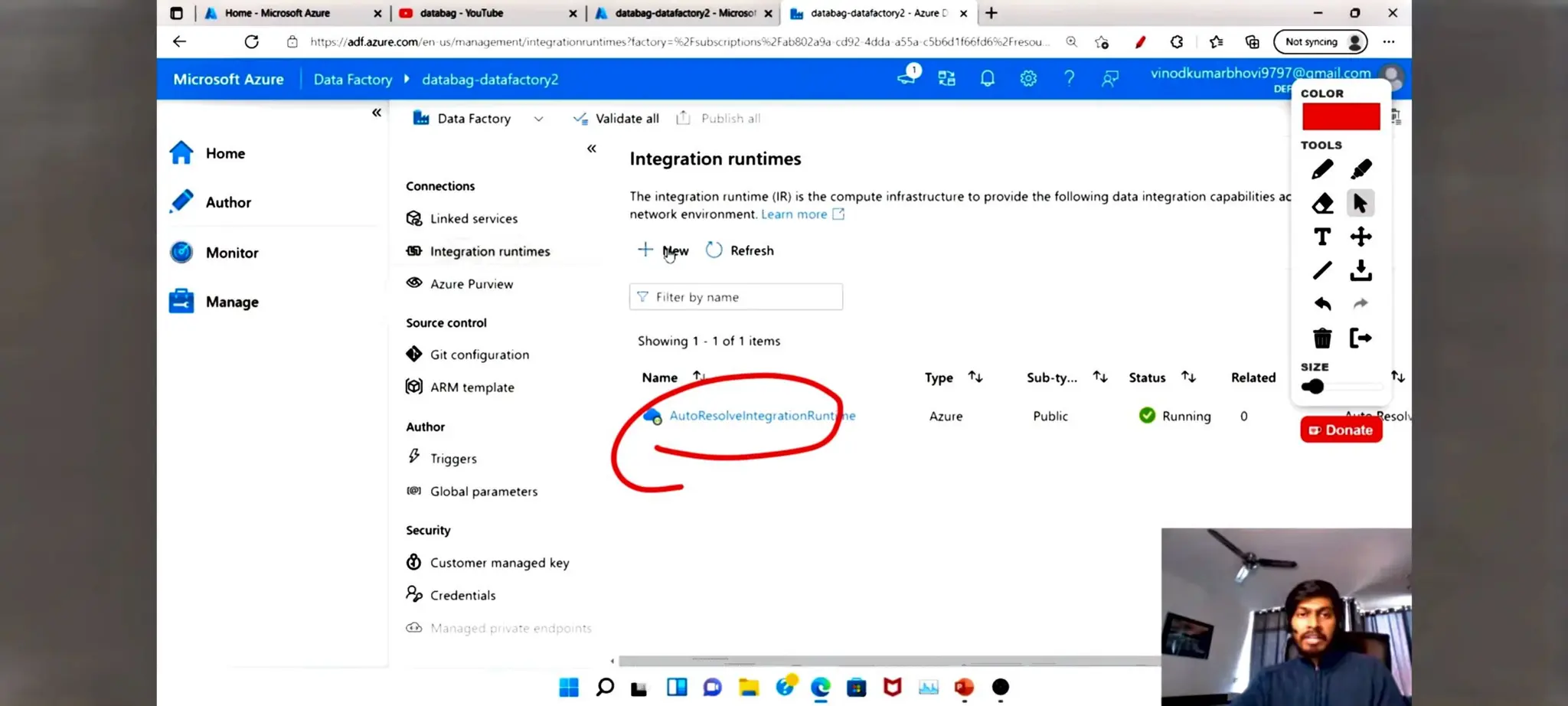Select the text T tool
Viewport: 1568px width, 706px height.
pos(1322,237)
